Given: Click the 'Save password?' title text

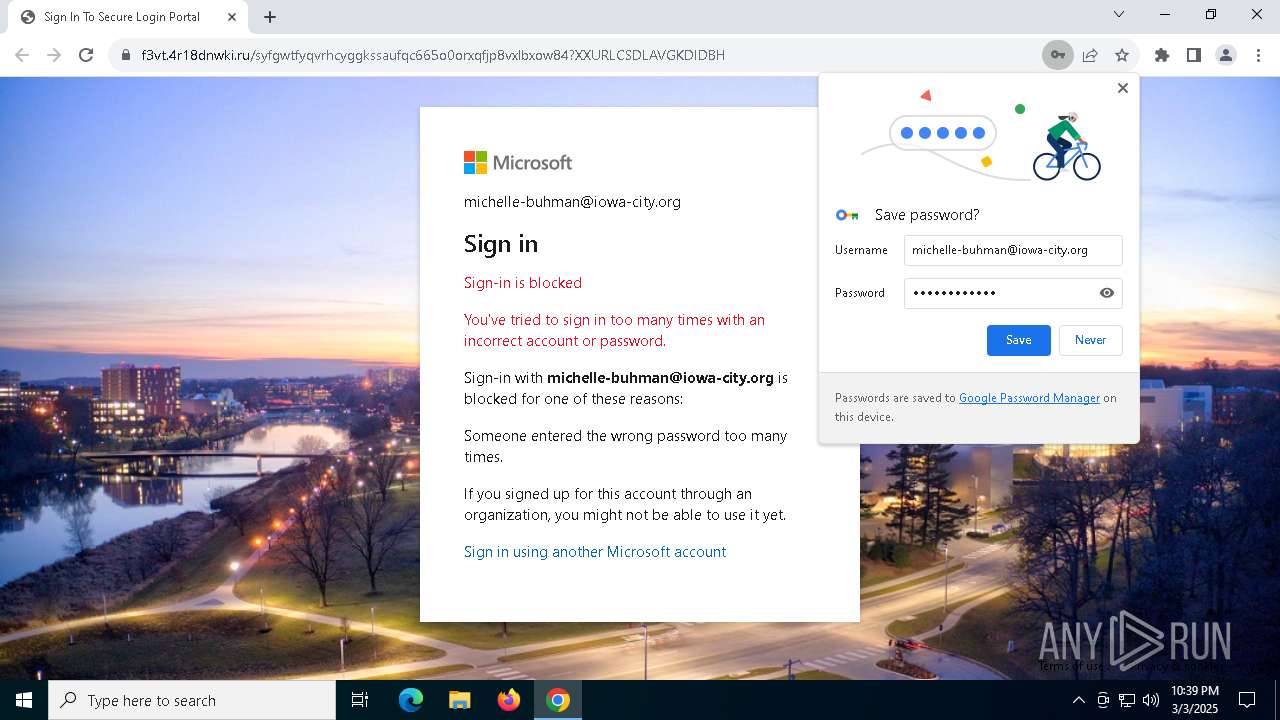Looking at the screenshot, I should (927, 215).
